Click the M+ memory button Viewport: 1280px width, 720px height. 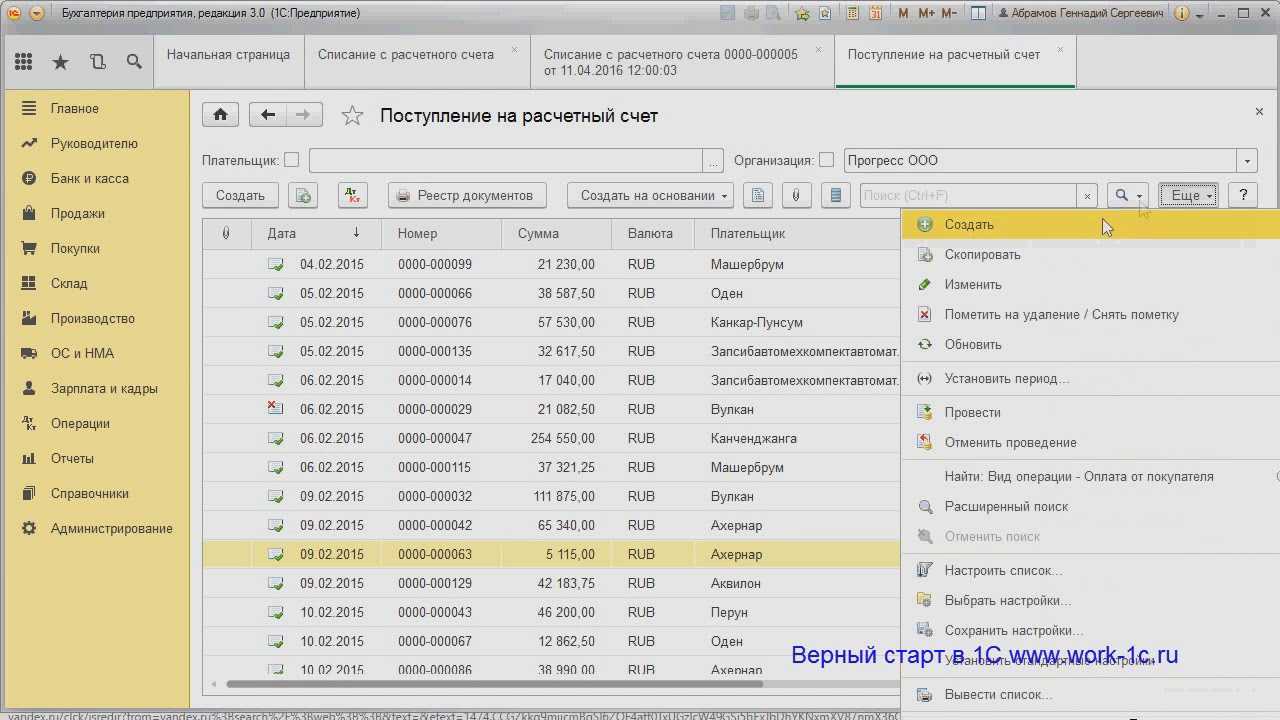tap(926, 14)
